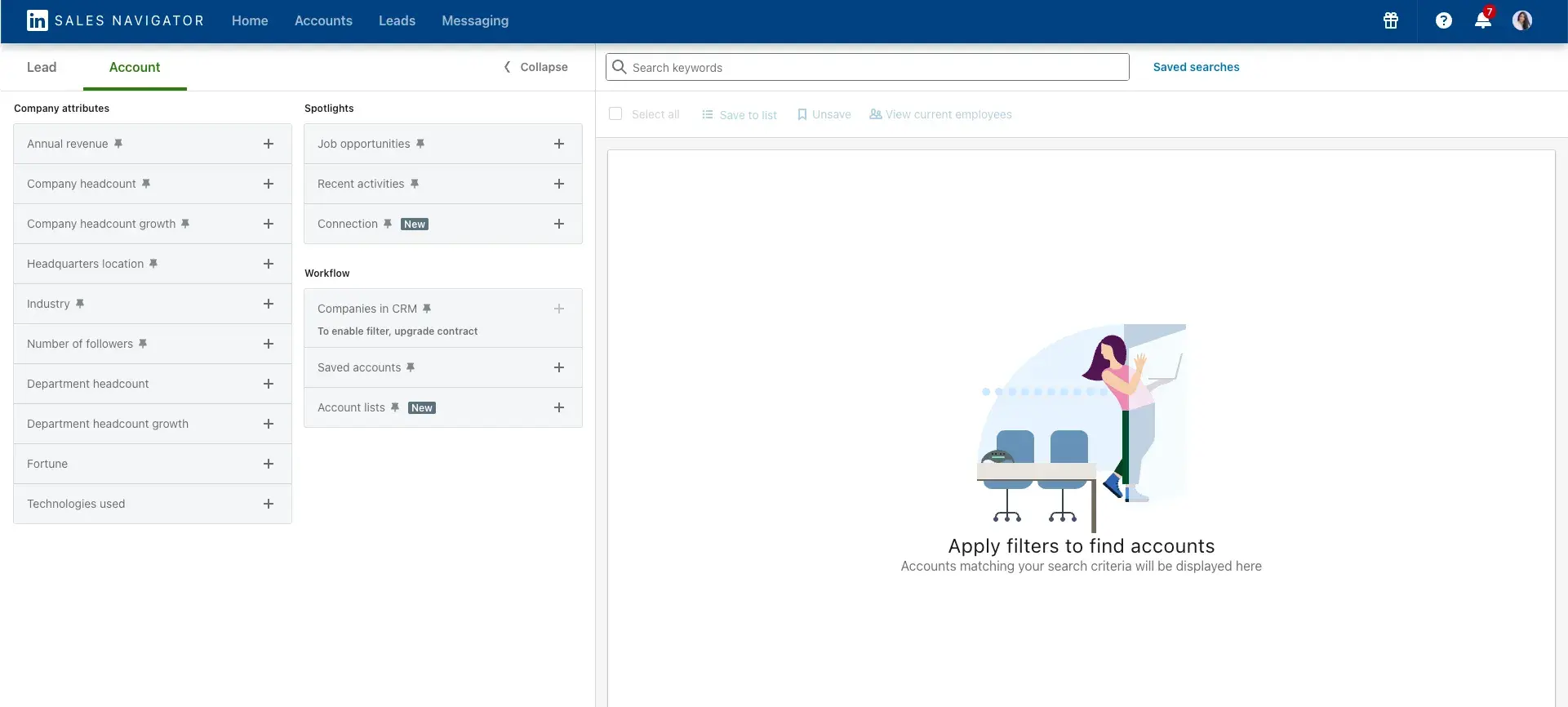Screen dimensions: 1568x707
Task: Unpin the Industry filter pin icon
Action: click(x=80, y=304)
